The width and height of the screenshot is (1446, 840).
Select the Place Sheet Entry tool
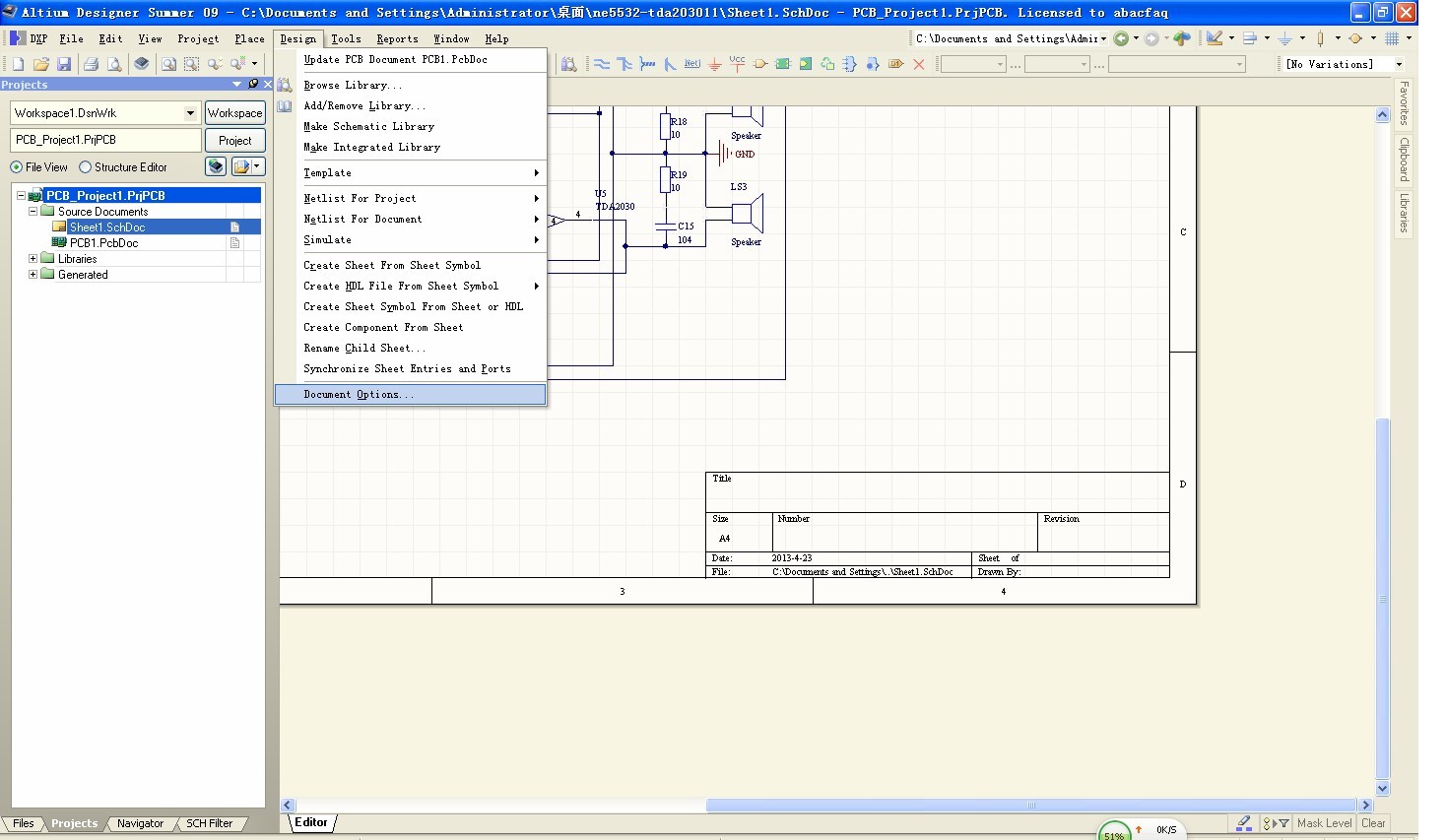(806, 64)
